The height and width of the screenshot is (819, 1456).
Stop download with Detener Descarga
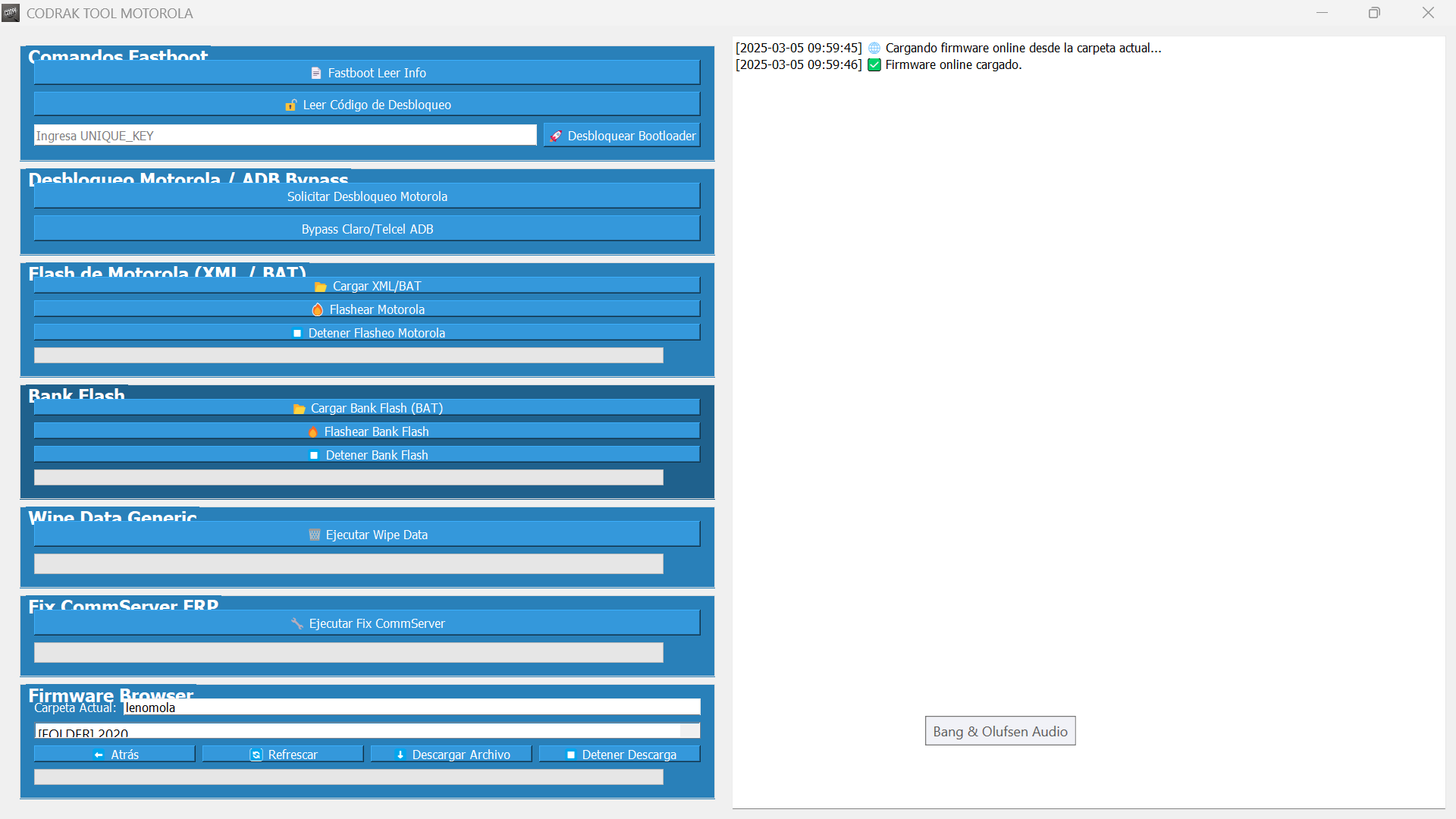tap(620, 755)
